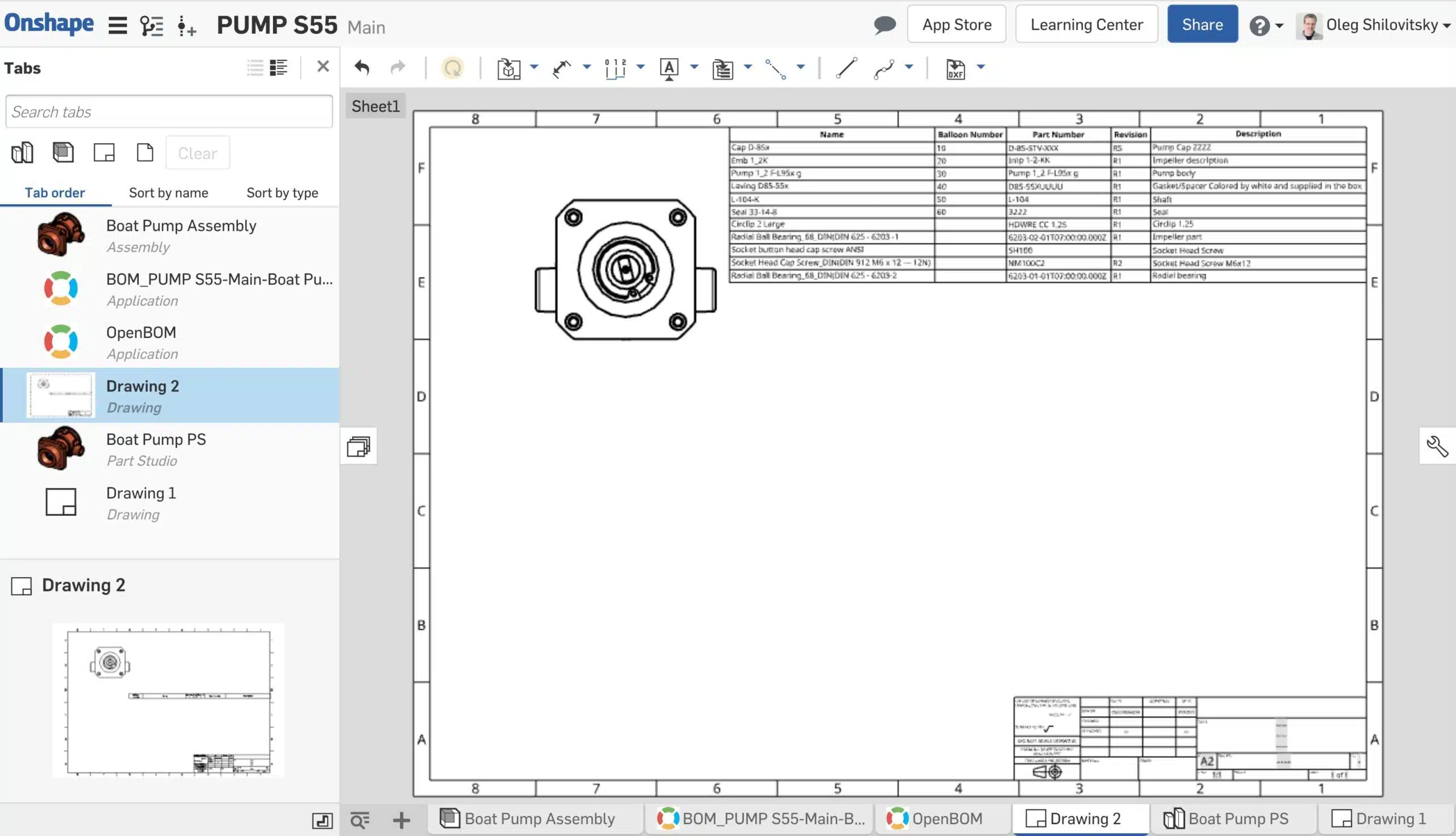Click the blue Share button
Viewport: 1456px width, 836px height.
[x=1202, y=24]
